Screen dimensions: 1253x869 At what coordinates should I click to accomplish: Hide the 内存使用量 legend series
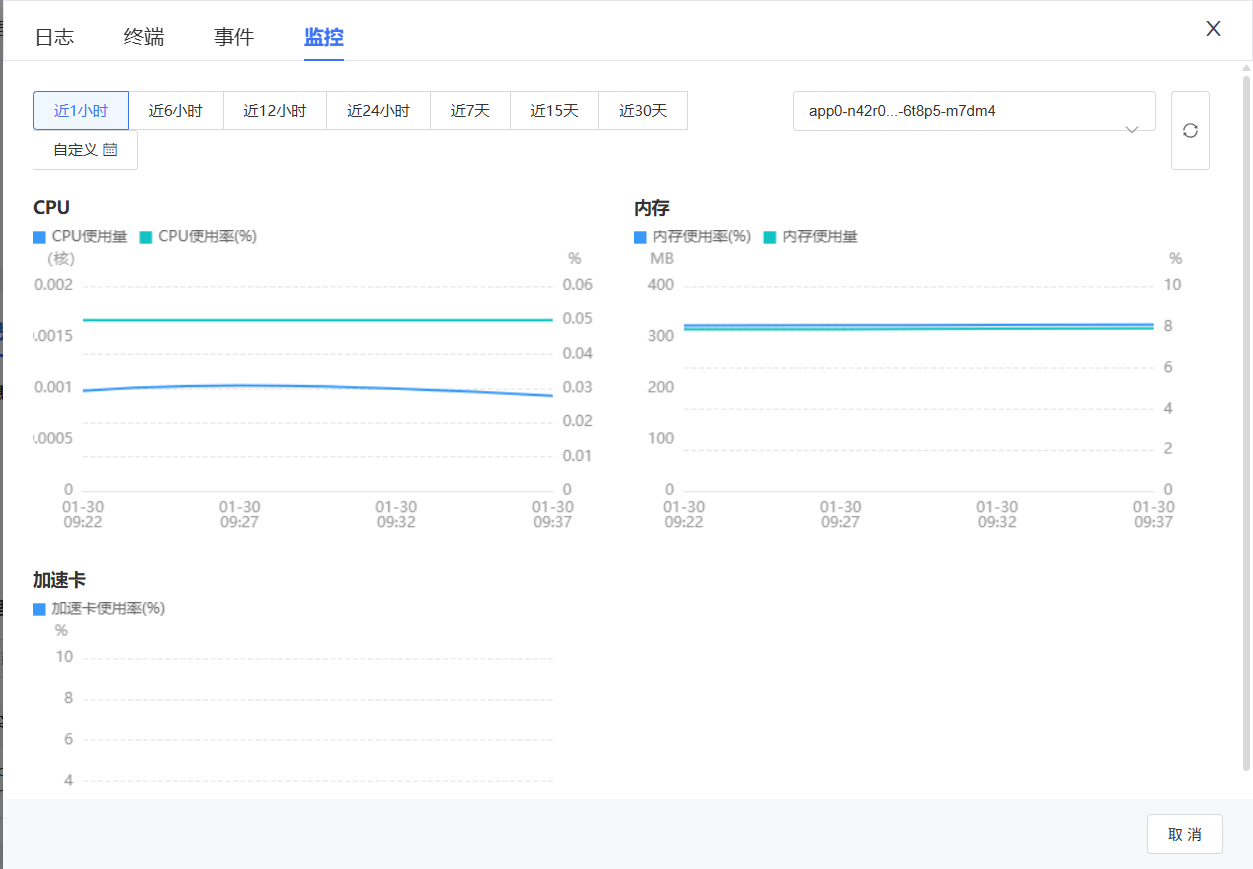(811, 237)
